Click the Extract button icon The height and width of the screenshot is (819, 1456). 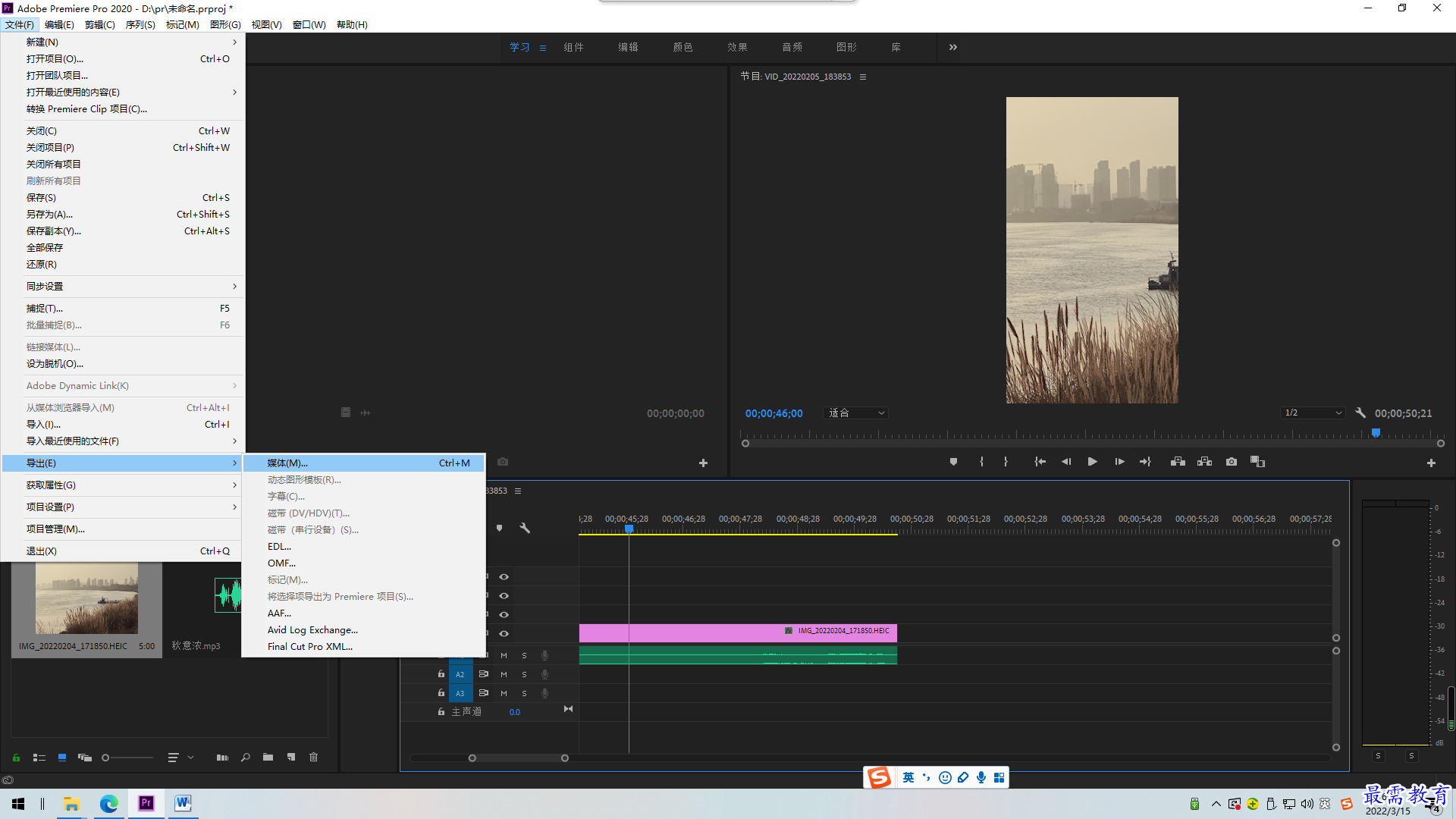pos(1204,462)
